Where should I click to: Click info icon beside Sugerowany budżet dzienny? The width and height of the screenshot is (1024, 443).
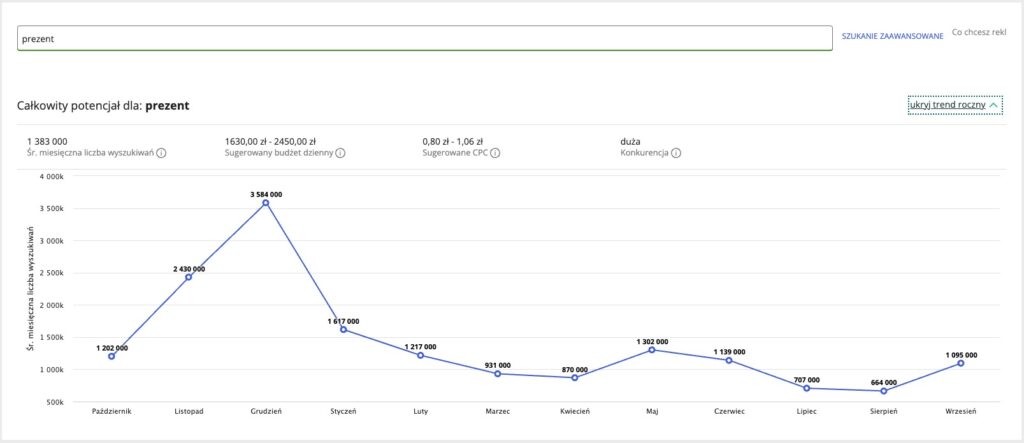[x=340, y=153]
